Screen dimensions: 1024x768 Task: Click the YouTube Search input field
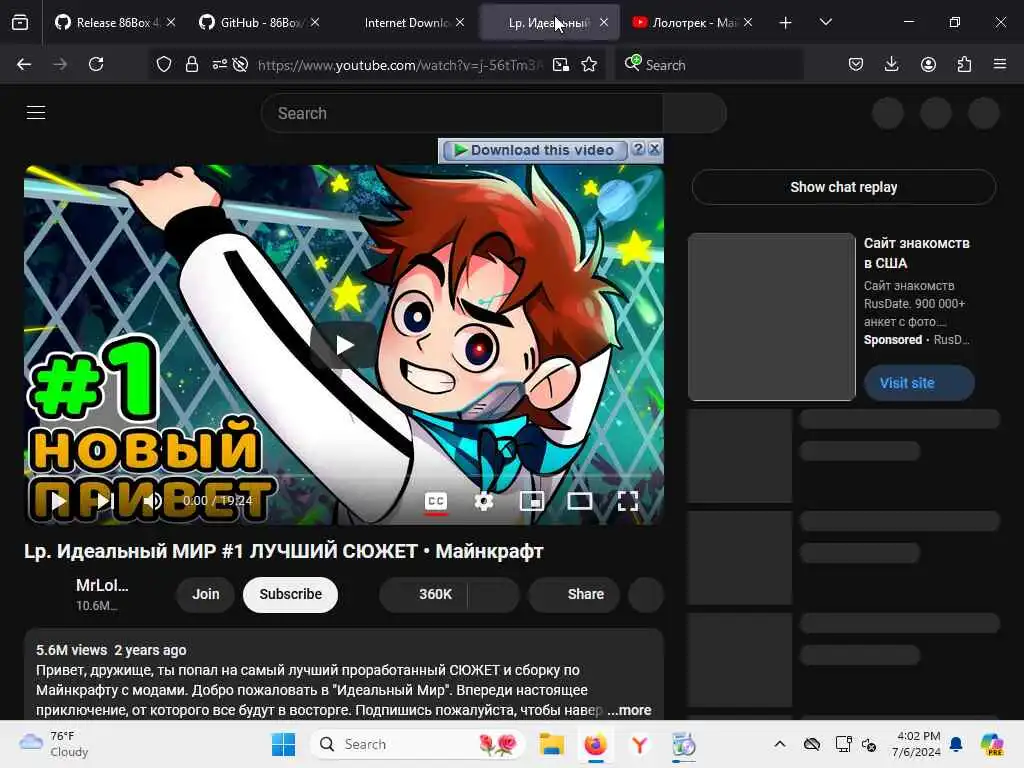(462, 113)
